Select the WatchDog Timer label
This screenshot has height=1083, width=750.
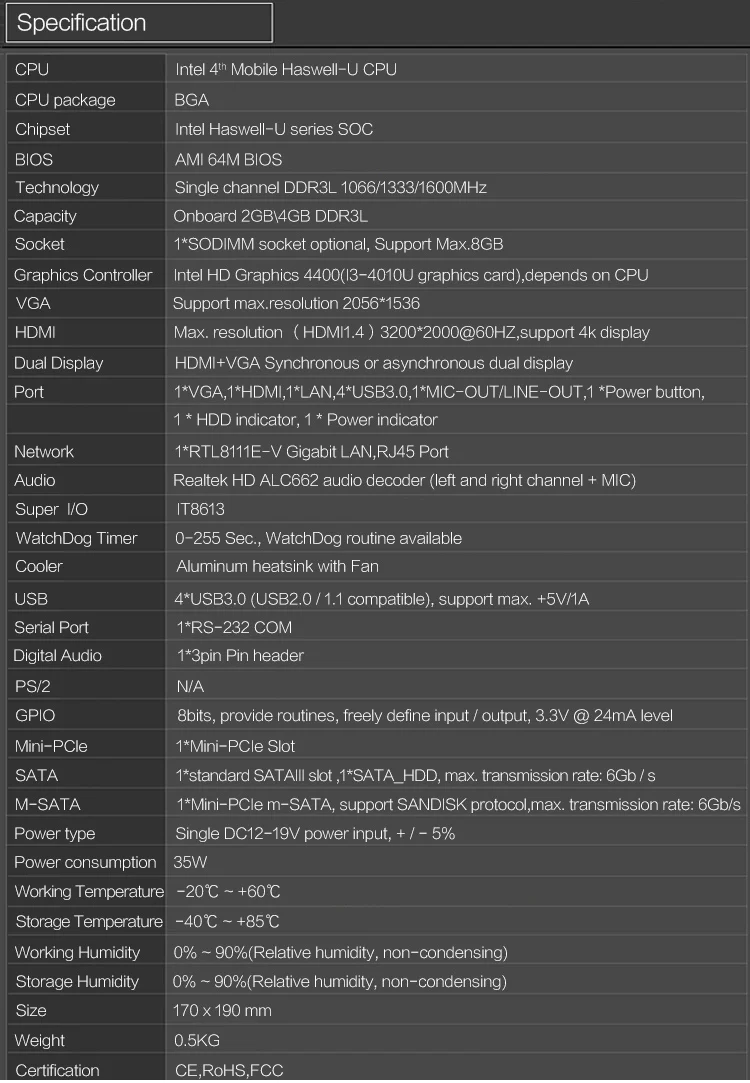77,538
